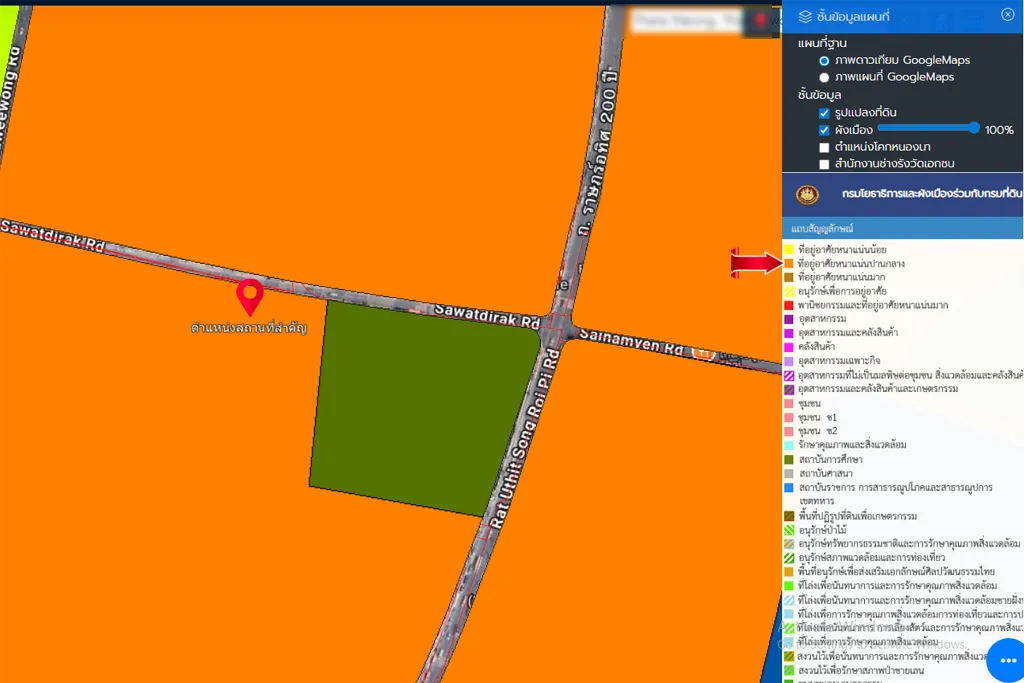Toggle the ผังเมือง layer checkbox
The image size is (1024, 683).
click(x=824, y=130)
